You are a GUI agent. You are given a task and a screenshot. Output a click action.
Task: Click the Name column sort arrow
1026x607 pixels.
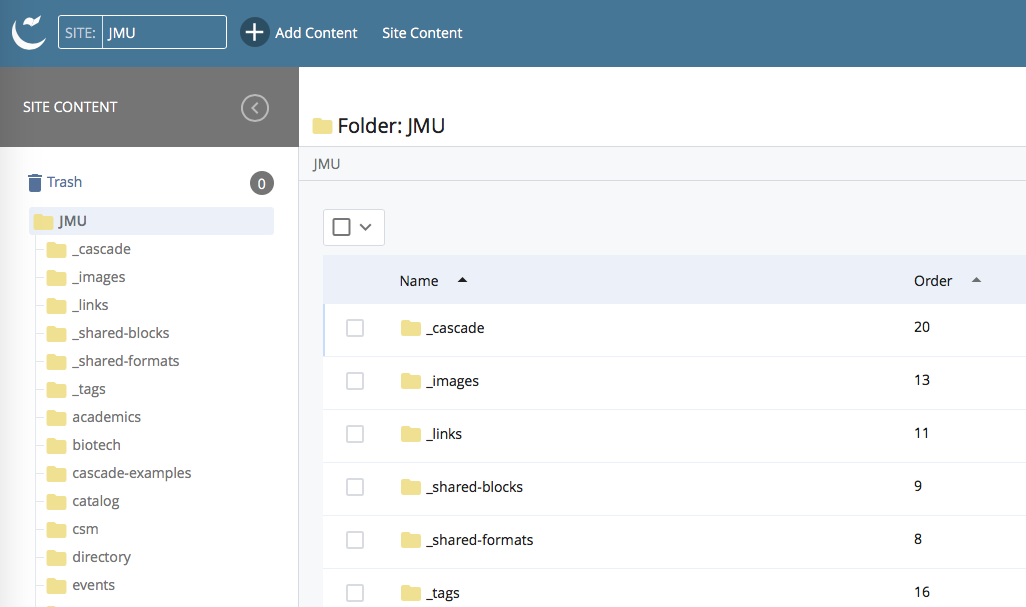pyautogui.click(x=463, y=280)
